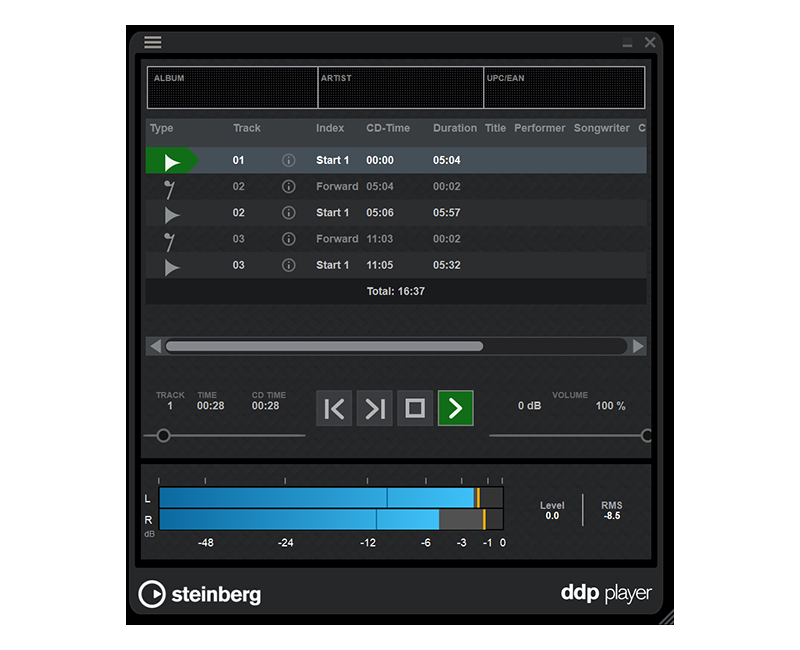Viewport: 800px width, 650px height.
Task: Stop playback
Action: click(415, 408)
